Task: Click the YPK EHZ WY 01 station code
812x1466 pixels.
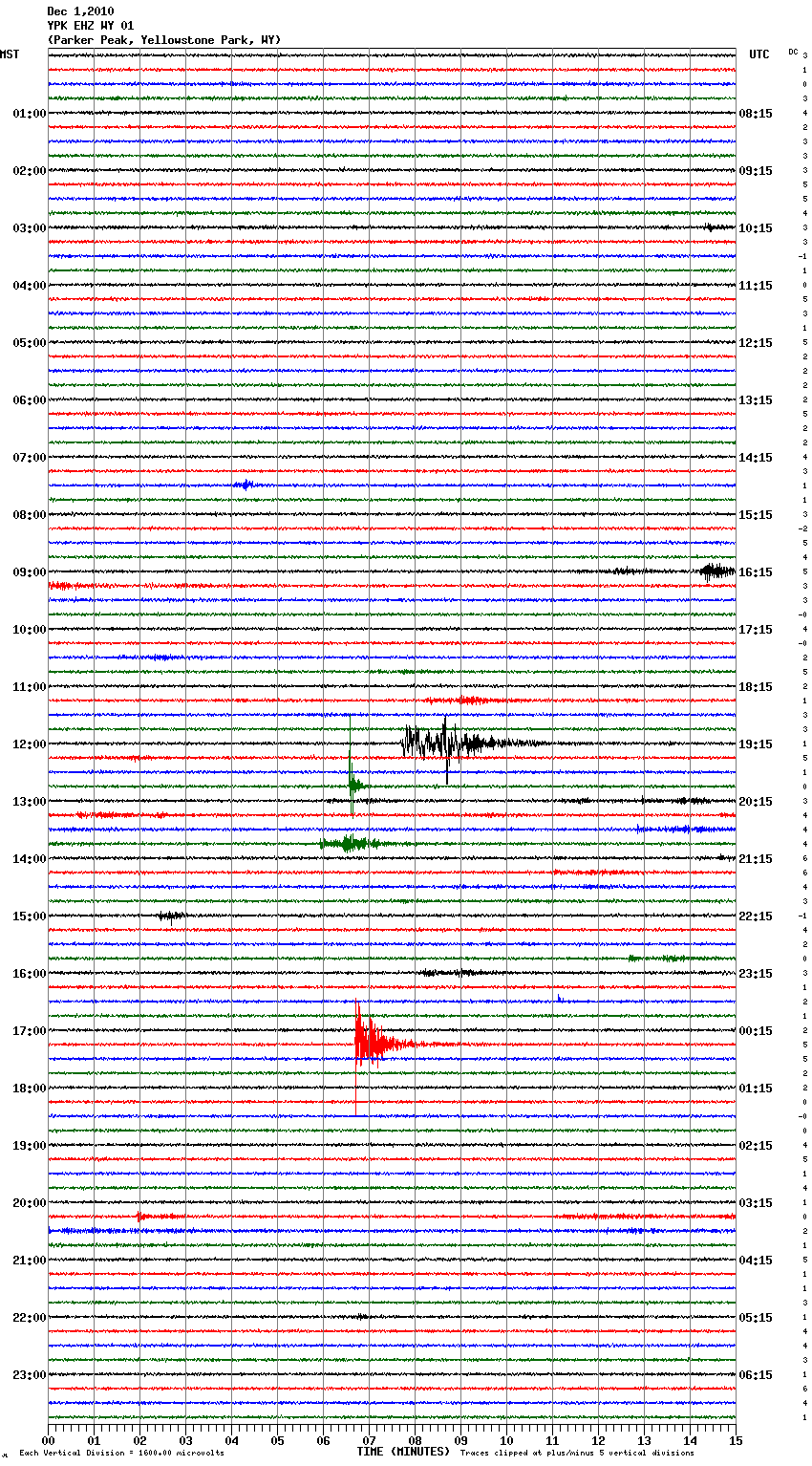Action: (x=91, y=26)
